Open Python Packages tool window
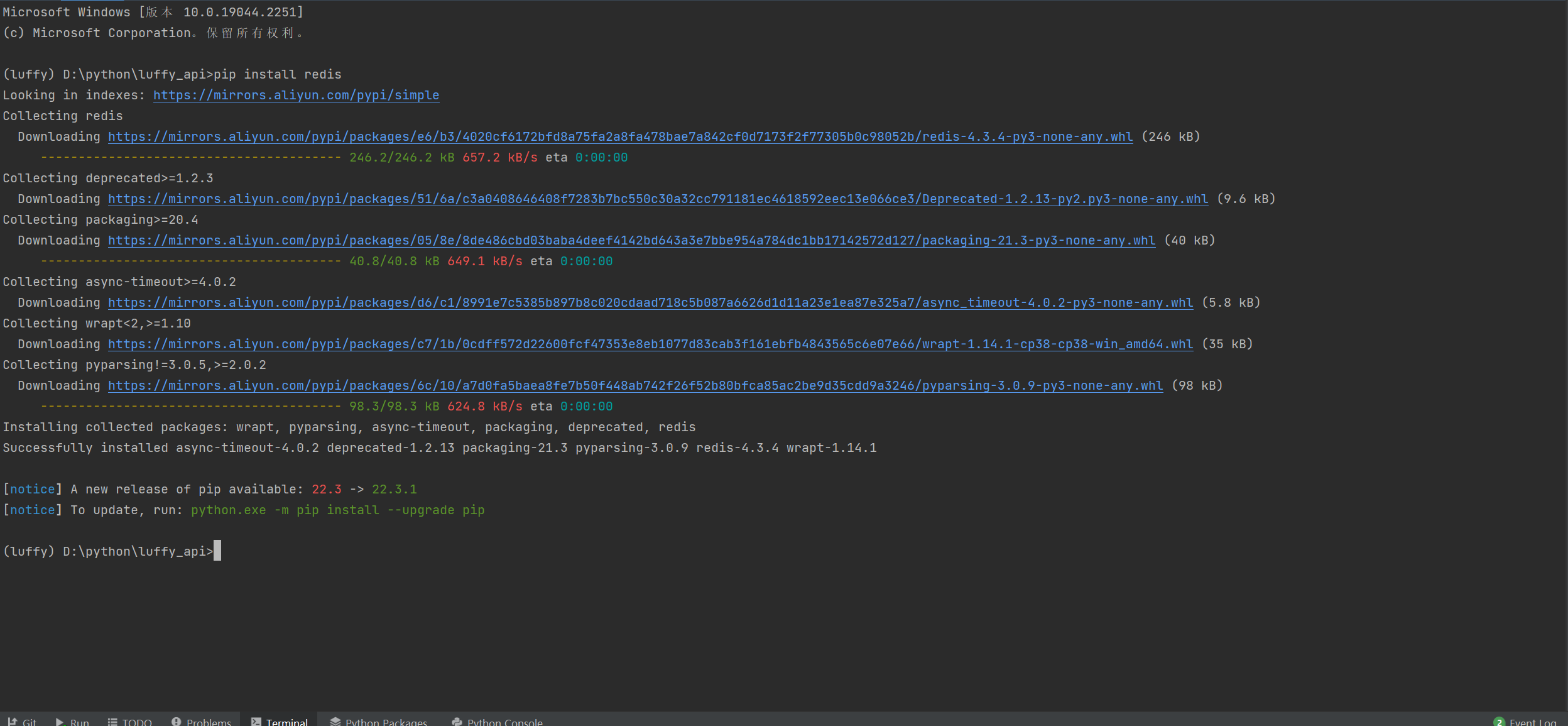Image resolution: width=1568 pixels, height=726 pixels. point(379,722)
